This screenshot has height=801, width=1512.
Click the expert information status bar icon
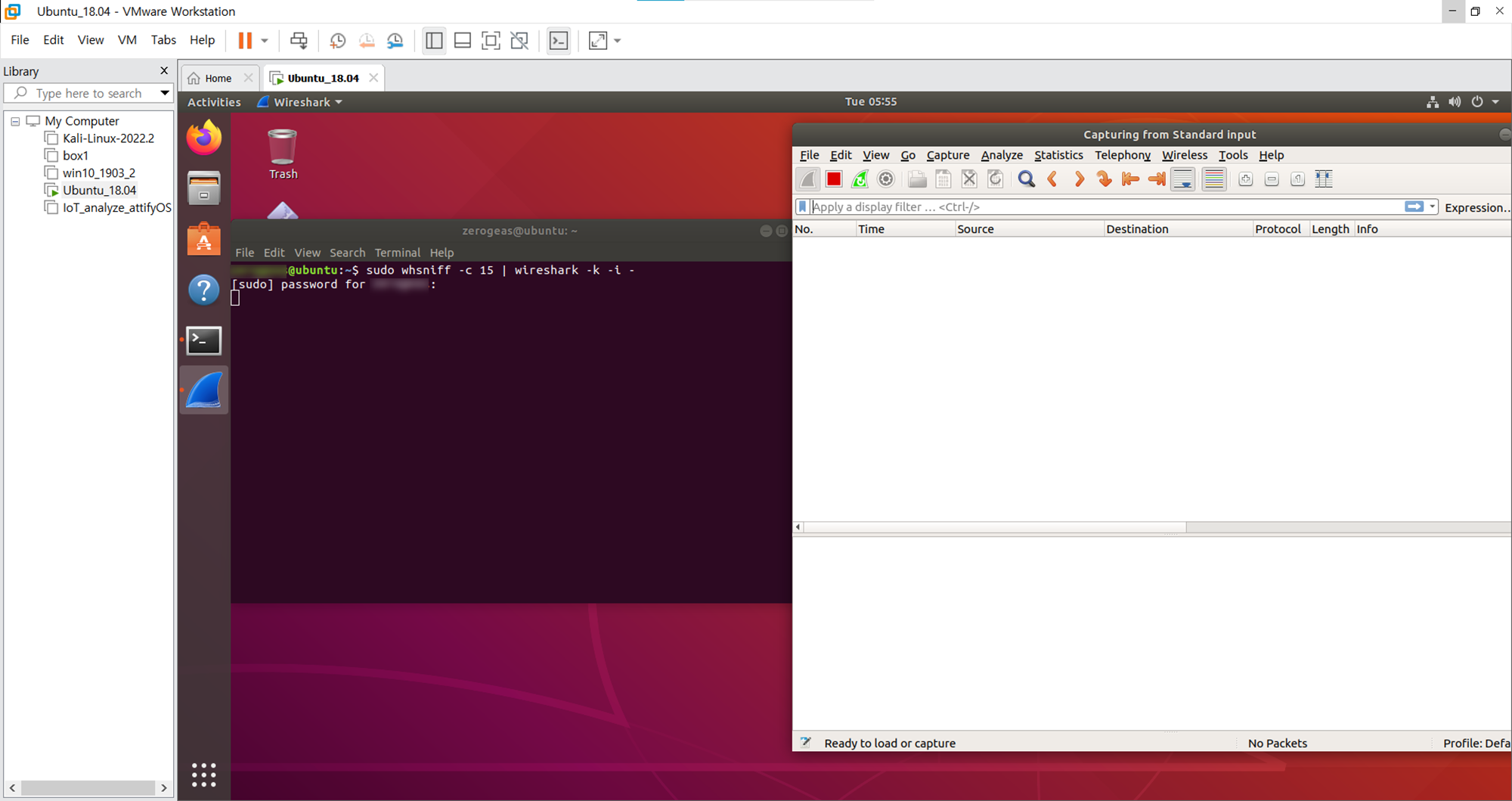(x=805, y=743)
